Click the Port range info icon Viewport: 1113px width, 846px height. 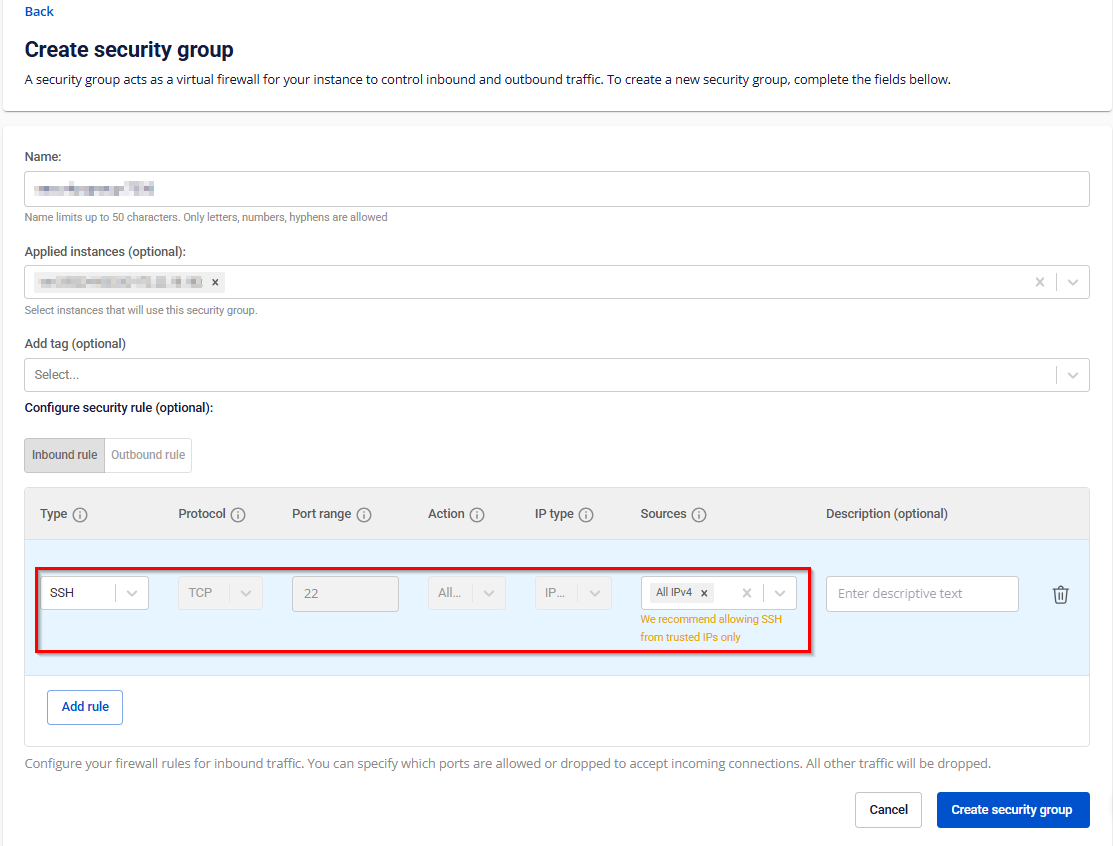(364, 515)
